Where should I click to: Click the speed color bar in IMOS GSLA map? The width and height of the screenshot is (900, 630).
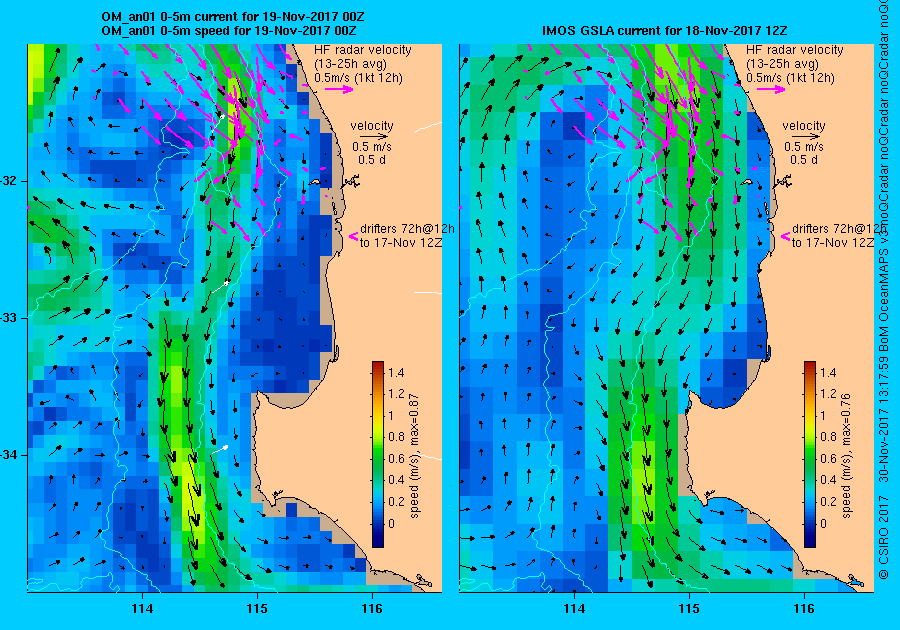pyautogui.click(x=810, y=454)
